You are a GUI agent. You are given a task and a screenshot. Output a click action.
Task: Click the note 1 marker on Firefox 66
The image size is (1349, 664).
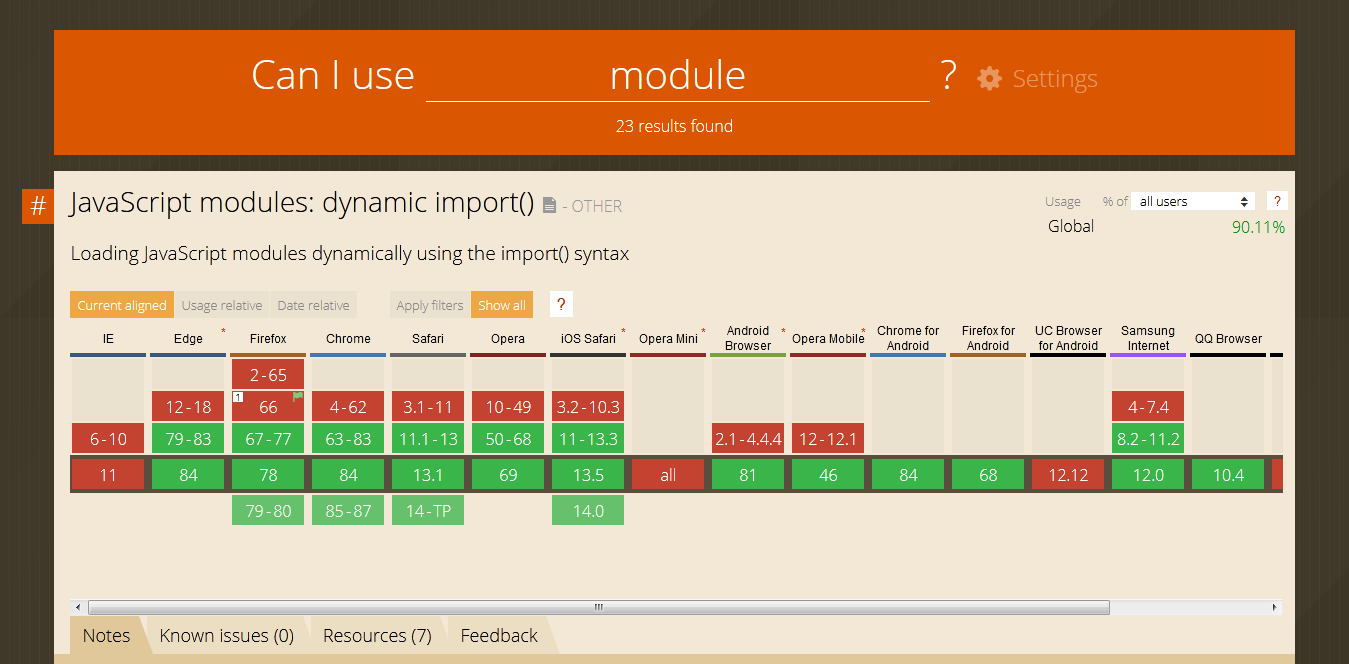point(238,397)
